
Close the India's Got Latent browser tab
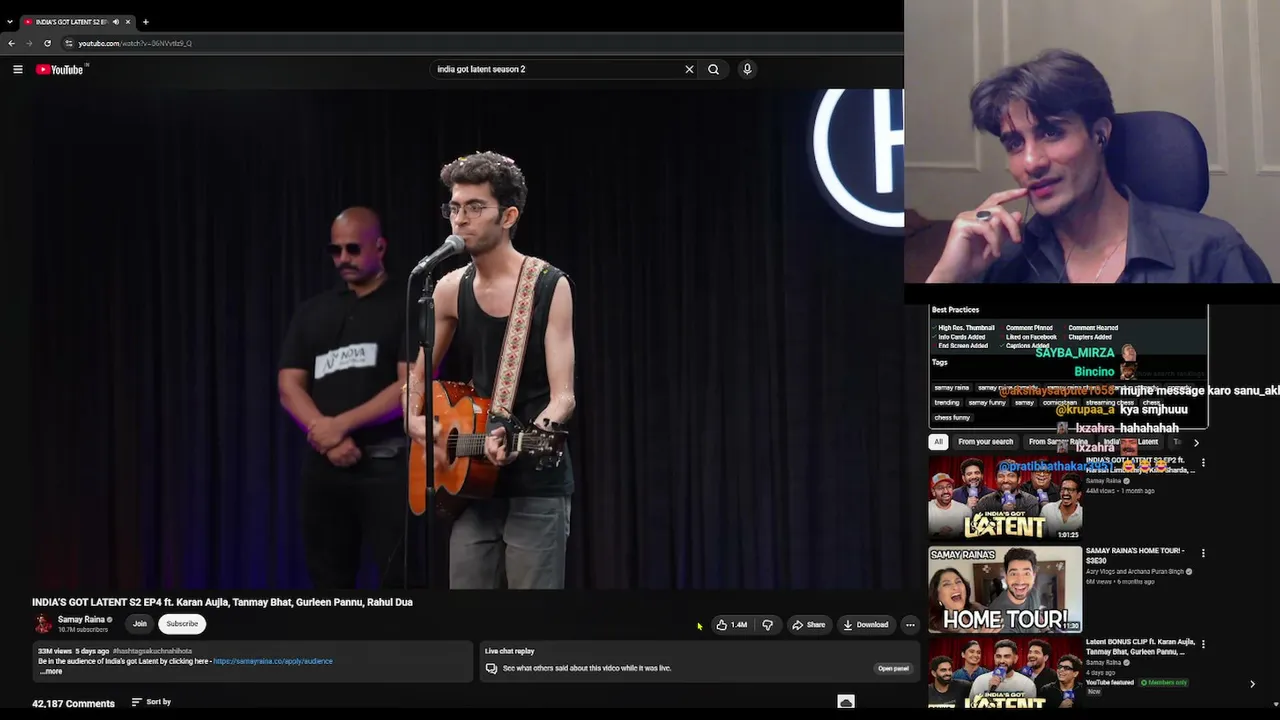coord(128,22)
